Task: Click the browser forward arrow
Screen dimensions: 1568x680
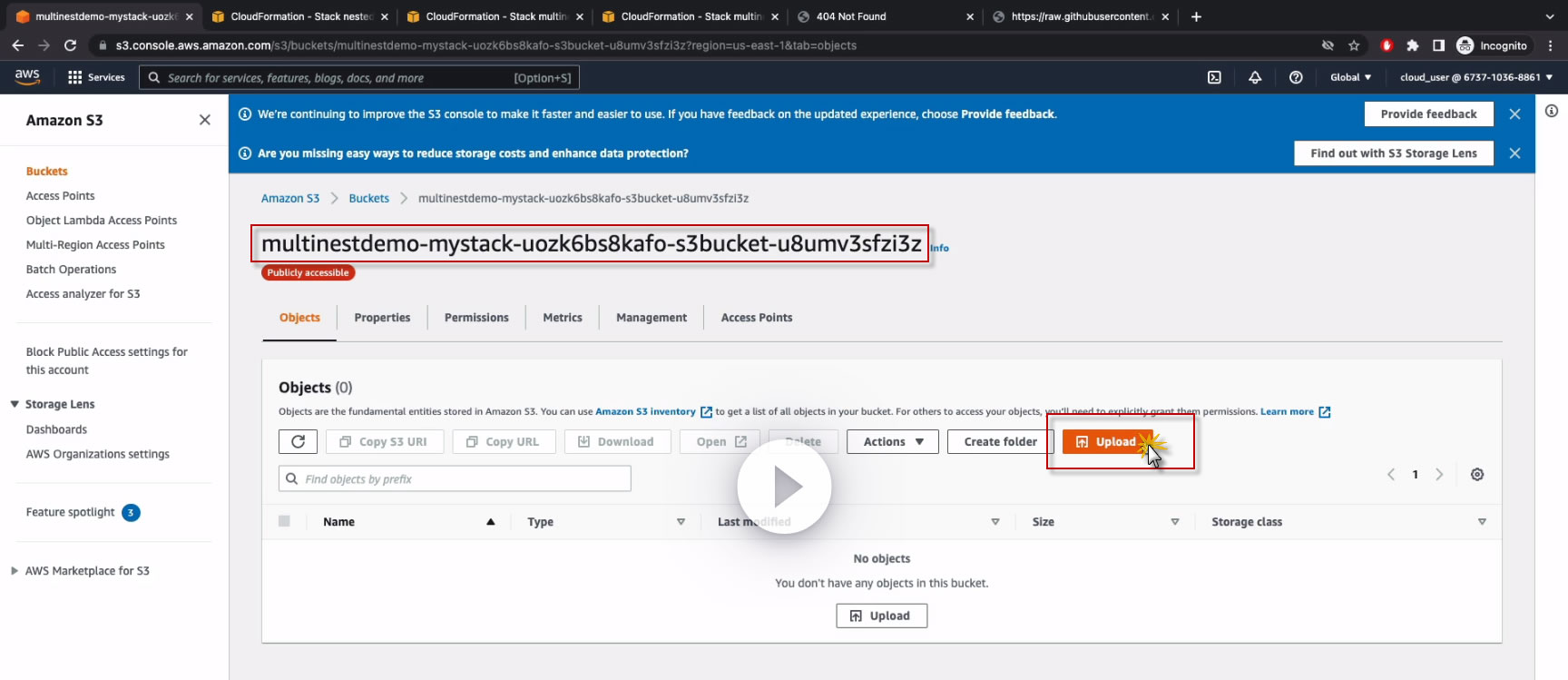Action: [x=44, y=45]
